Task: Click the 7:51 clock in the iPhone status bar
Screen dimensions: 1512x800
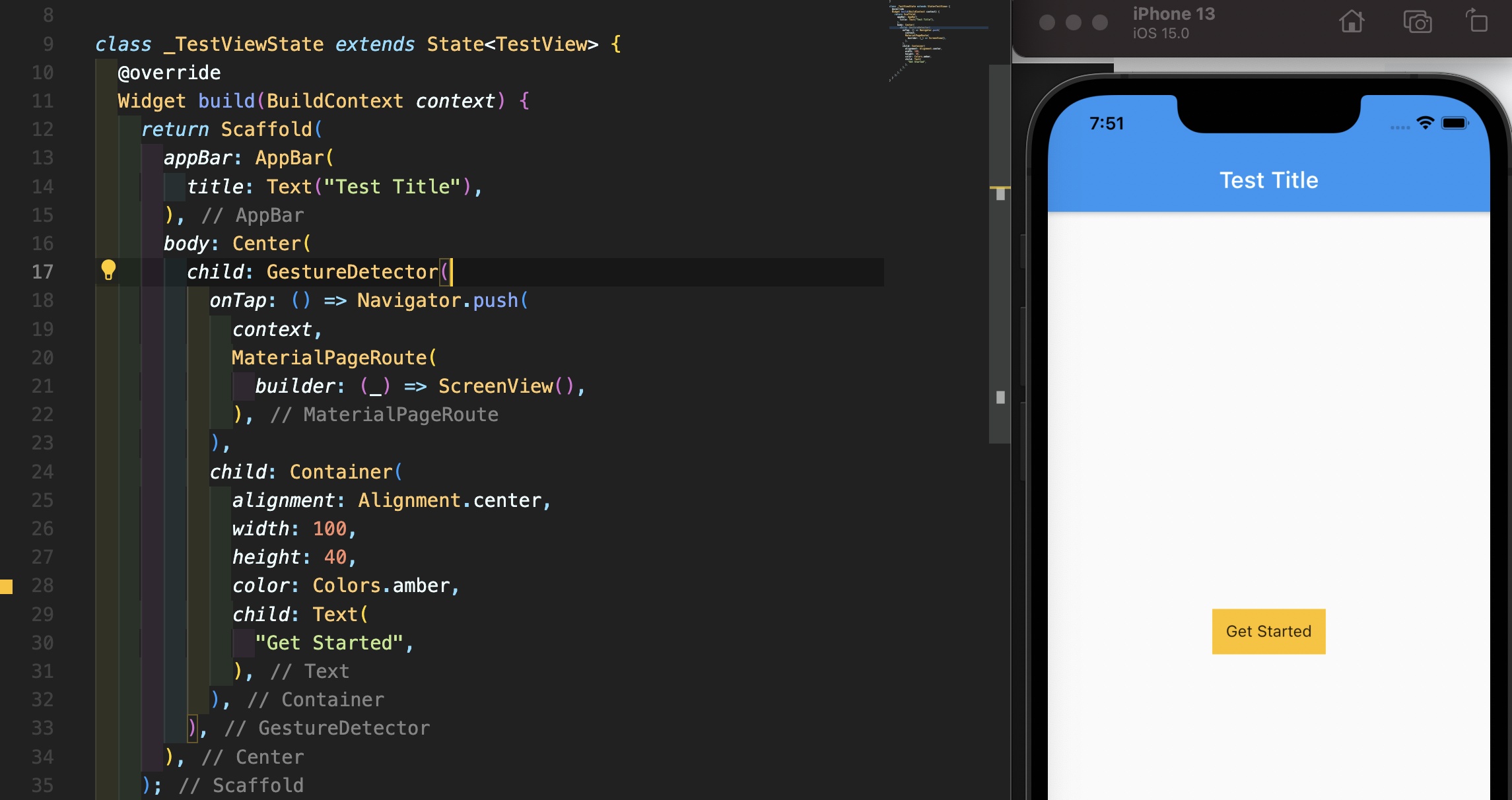Action: pyautogui.click(x=1106, y=123)
